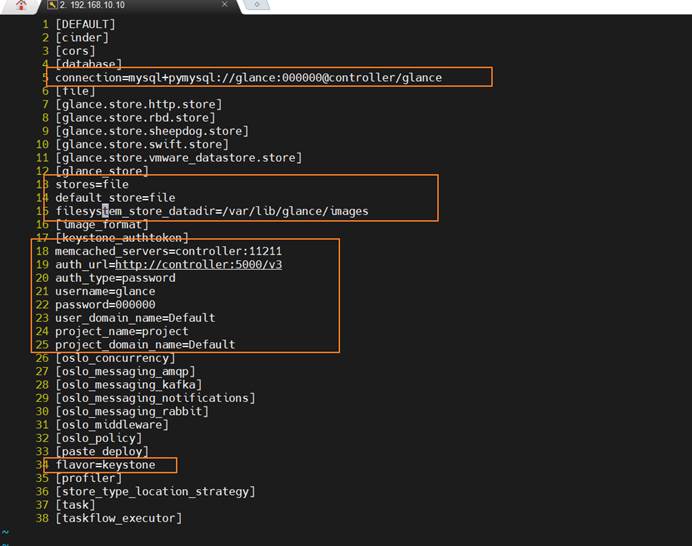
Task: Click the auth_type=password line
Action: coord(115,278)
